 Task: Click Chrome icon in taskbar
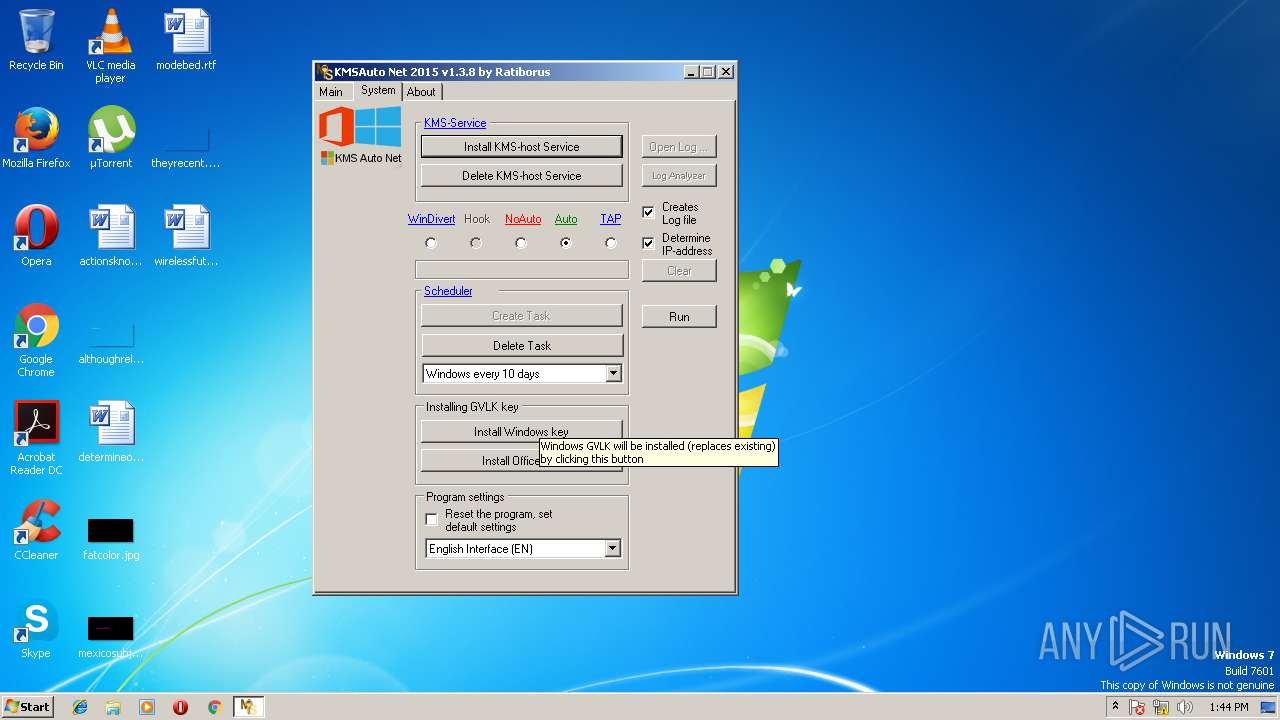(x=214, y=707)
